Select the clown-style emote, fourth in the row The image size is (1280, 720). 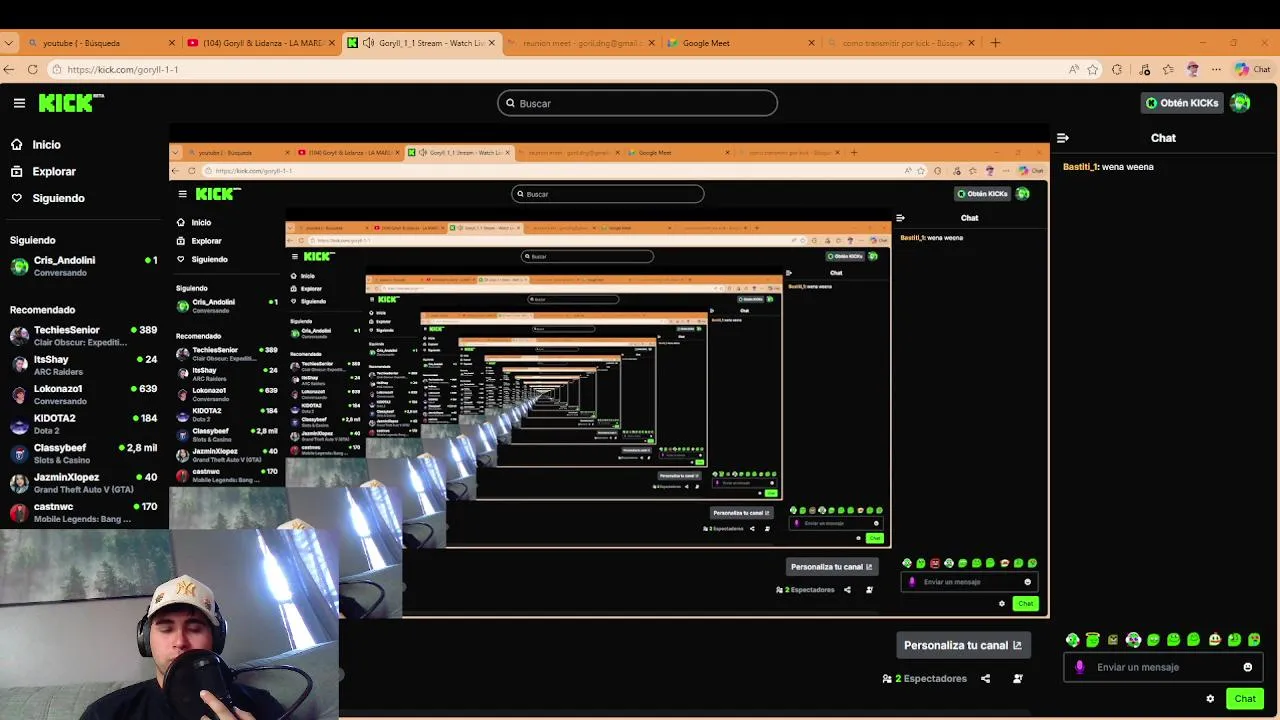point(1133,640)
